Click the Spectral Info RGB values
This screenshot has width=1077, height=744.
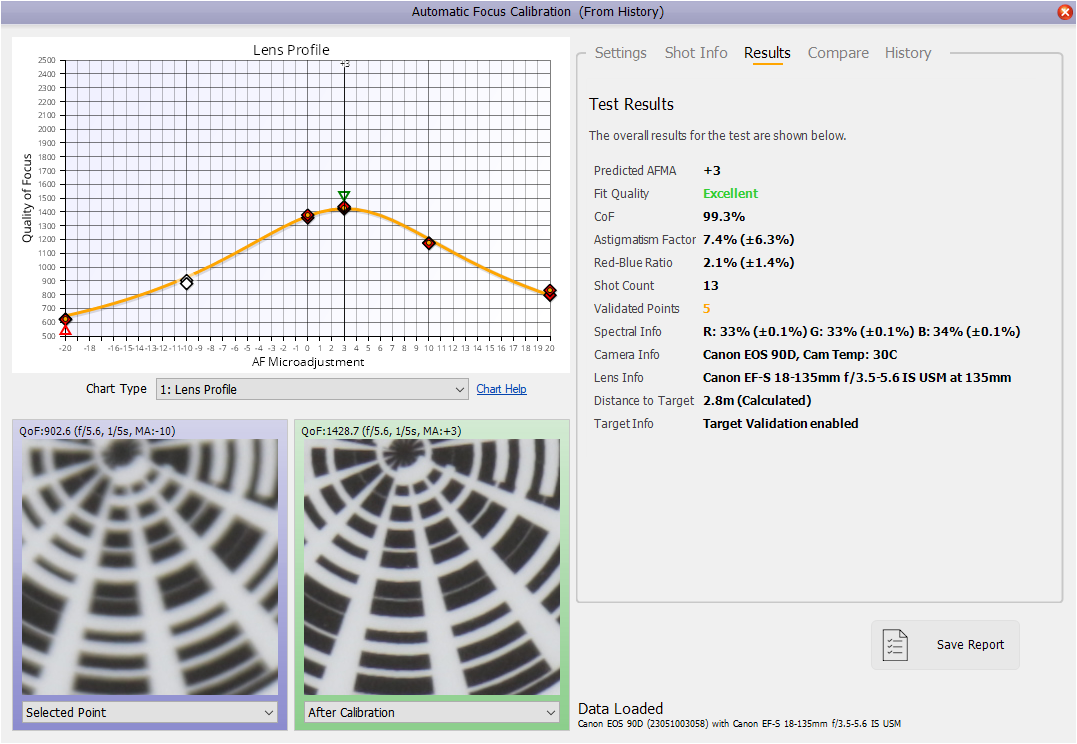[861, 332]
